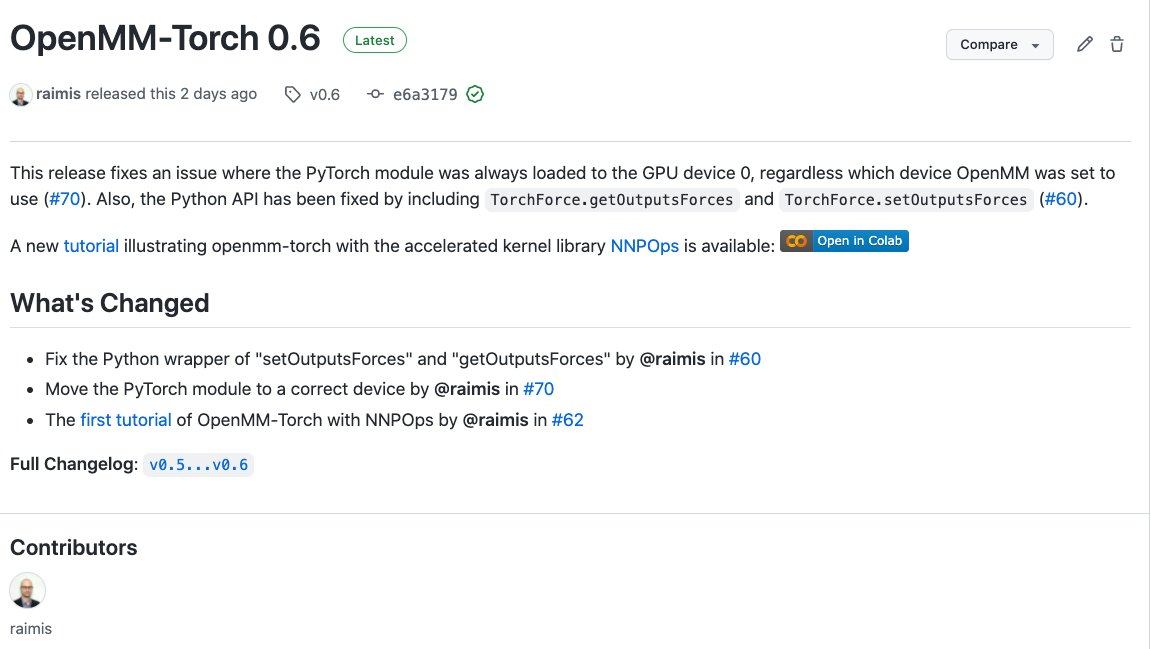Click the green verified checkmark icon
This screenshot has width=1151, height=649.
[475, 94]
